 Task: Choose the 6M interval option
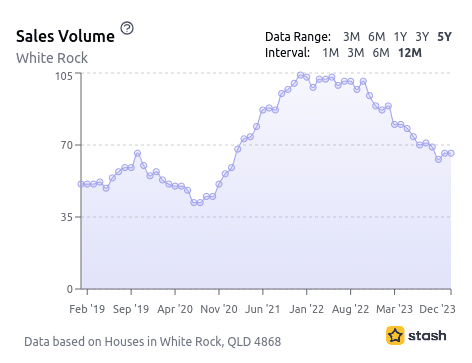381,53
